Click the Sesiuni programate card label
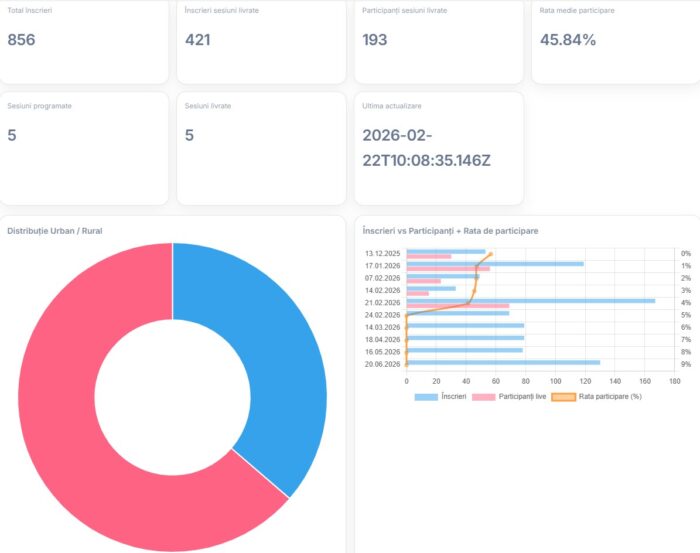The width and height of the screenshot is (700, 553). [39, 106]
